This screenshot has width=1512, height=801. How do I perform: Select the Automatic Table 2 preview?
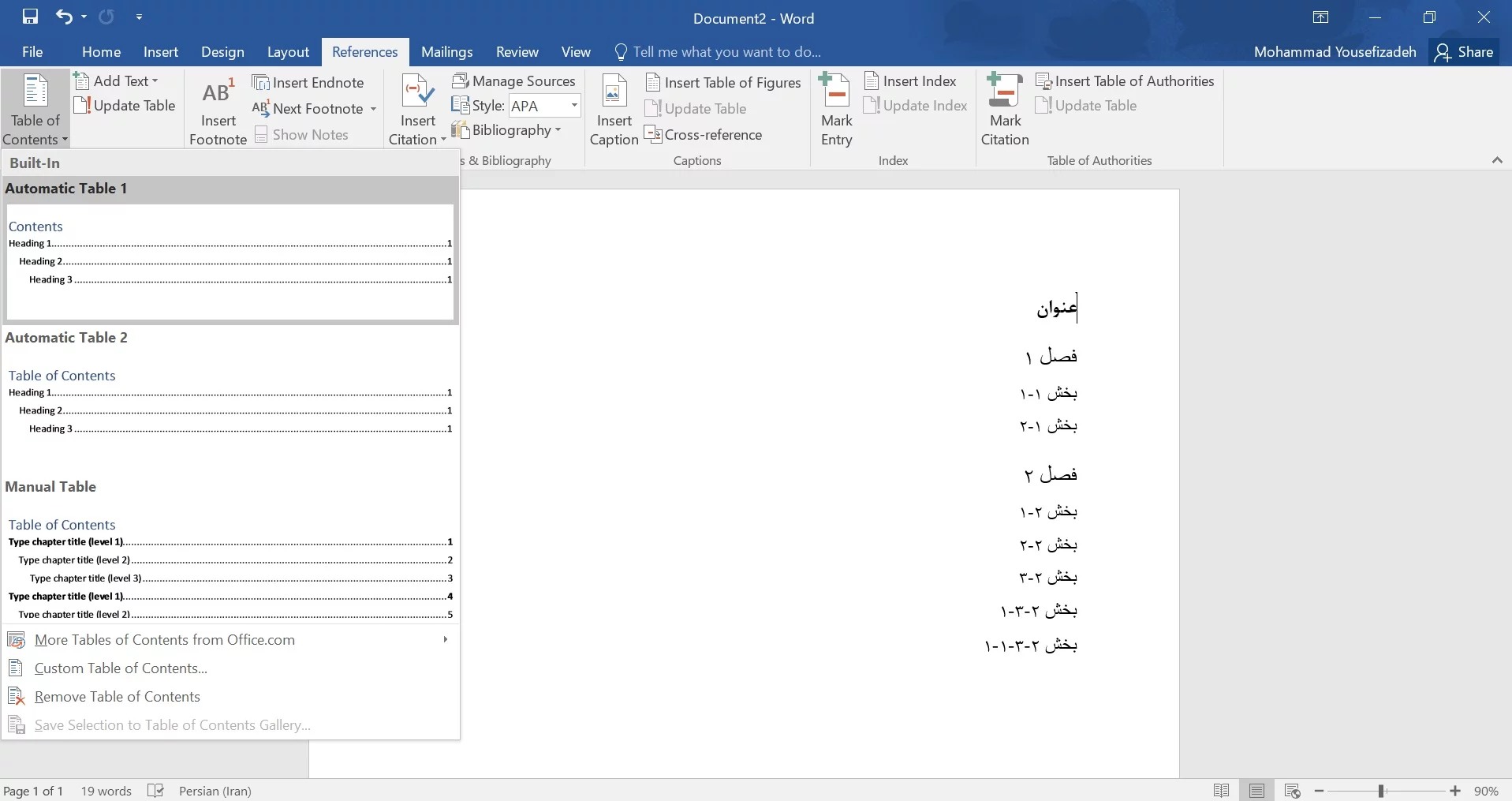(x=230, y=399)
